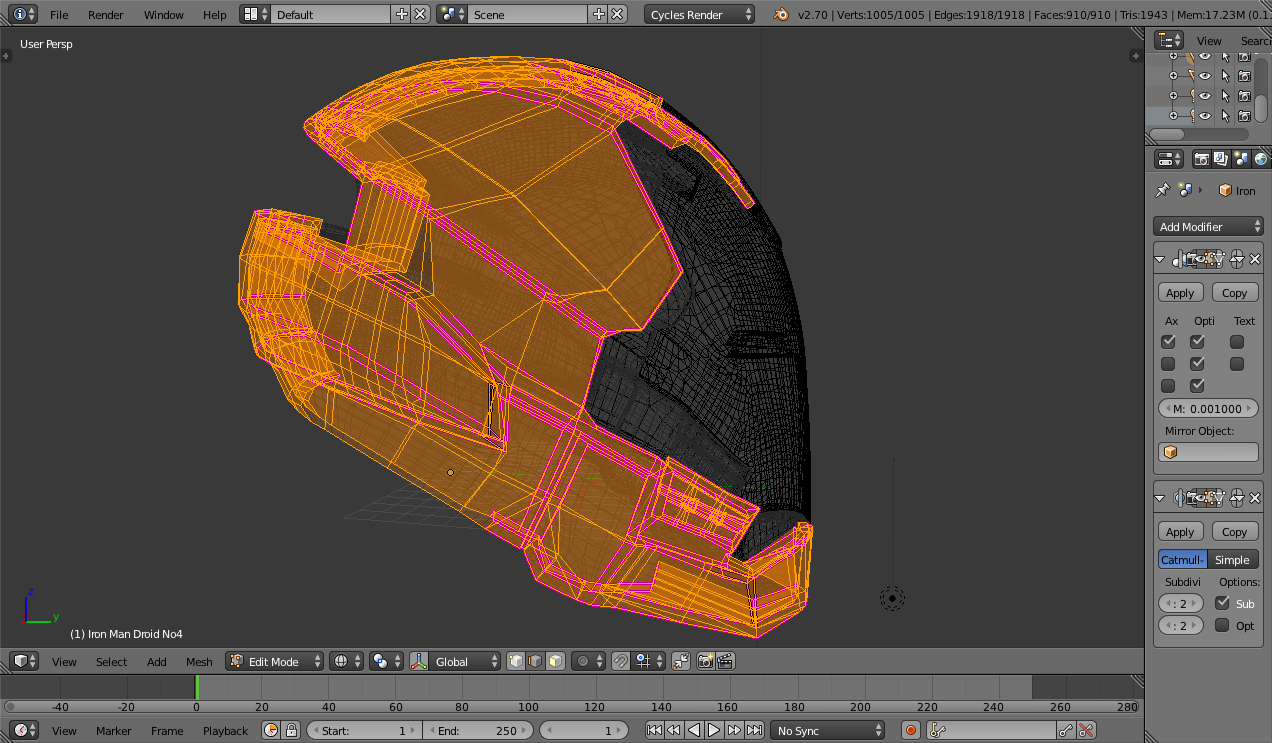Move Mirror modifier up or down arrows
The height and width of the screenshot is (743, 1272).
coord(1237,259)
